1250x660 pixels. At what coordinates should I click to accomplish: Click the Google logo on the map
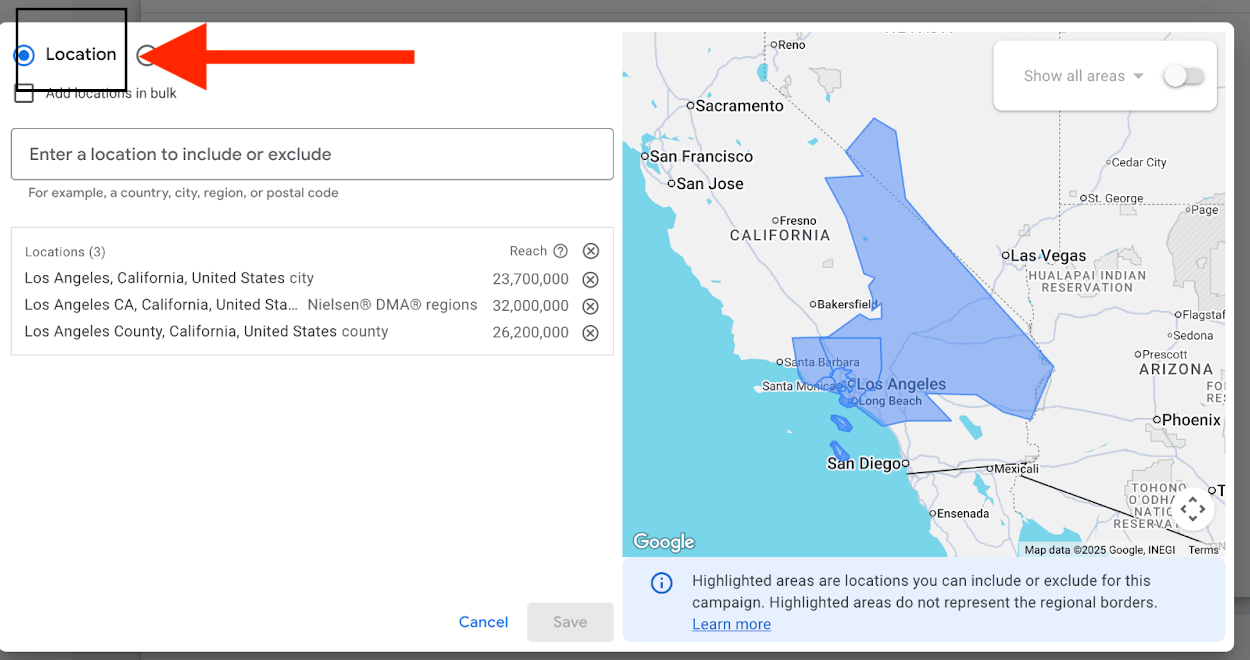pyautogui.click(x=664, y=542)
